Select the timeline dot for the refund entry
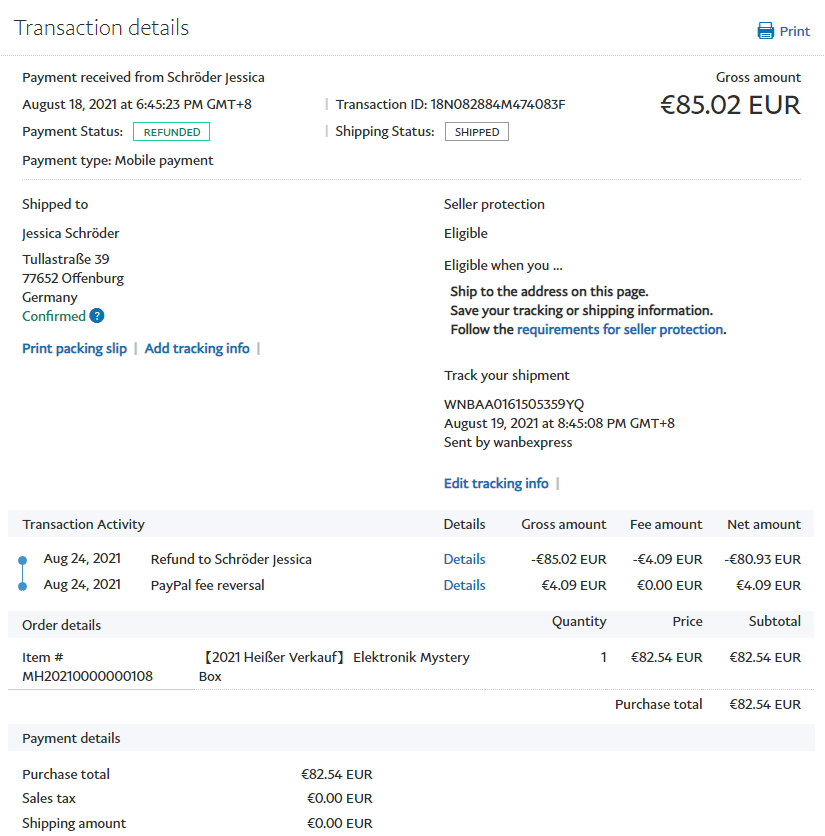The width and height of the screenshot is (825, 836). tap(23, 560)
